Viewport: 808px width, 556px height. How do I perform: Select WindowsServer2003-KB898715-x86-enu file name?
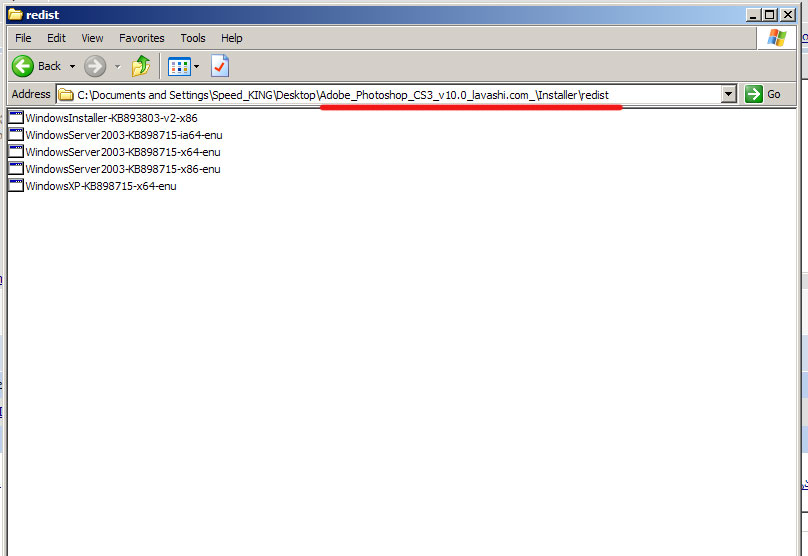[x=123, y=169]
